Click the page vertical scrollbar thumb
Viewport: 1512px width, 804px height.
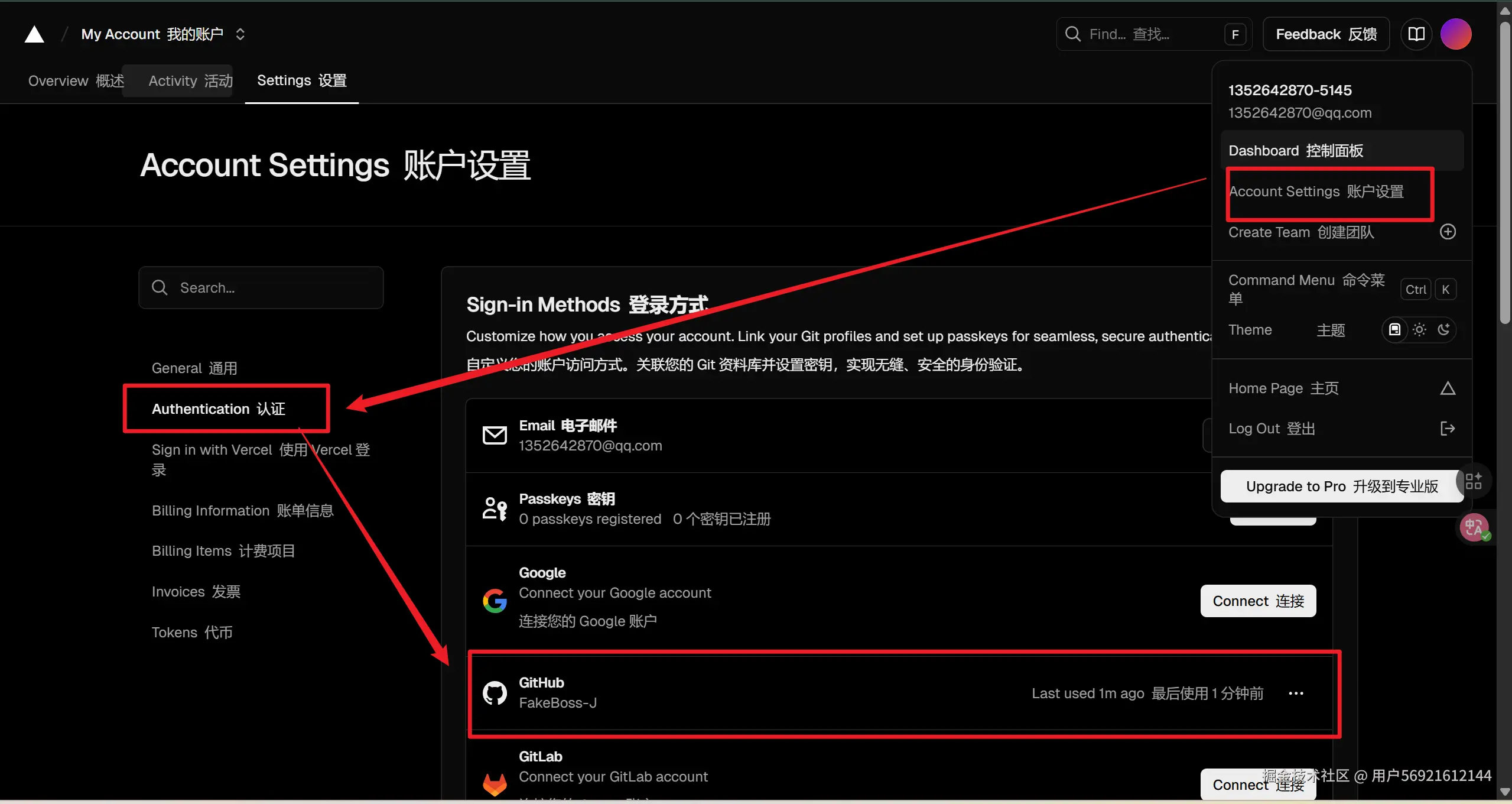click(x=1504, y=171)
